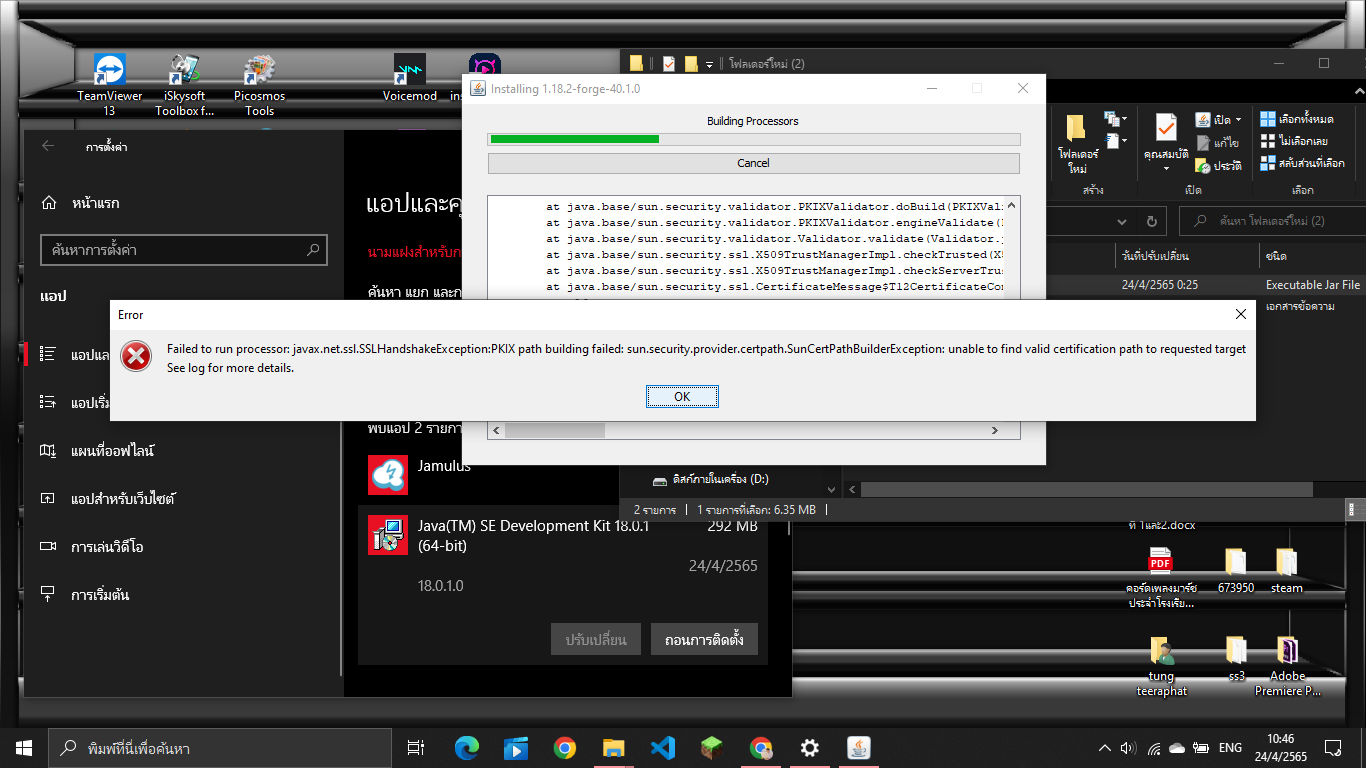Click the Building Processors progress bar

(753, 139)
